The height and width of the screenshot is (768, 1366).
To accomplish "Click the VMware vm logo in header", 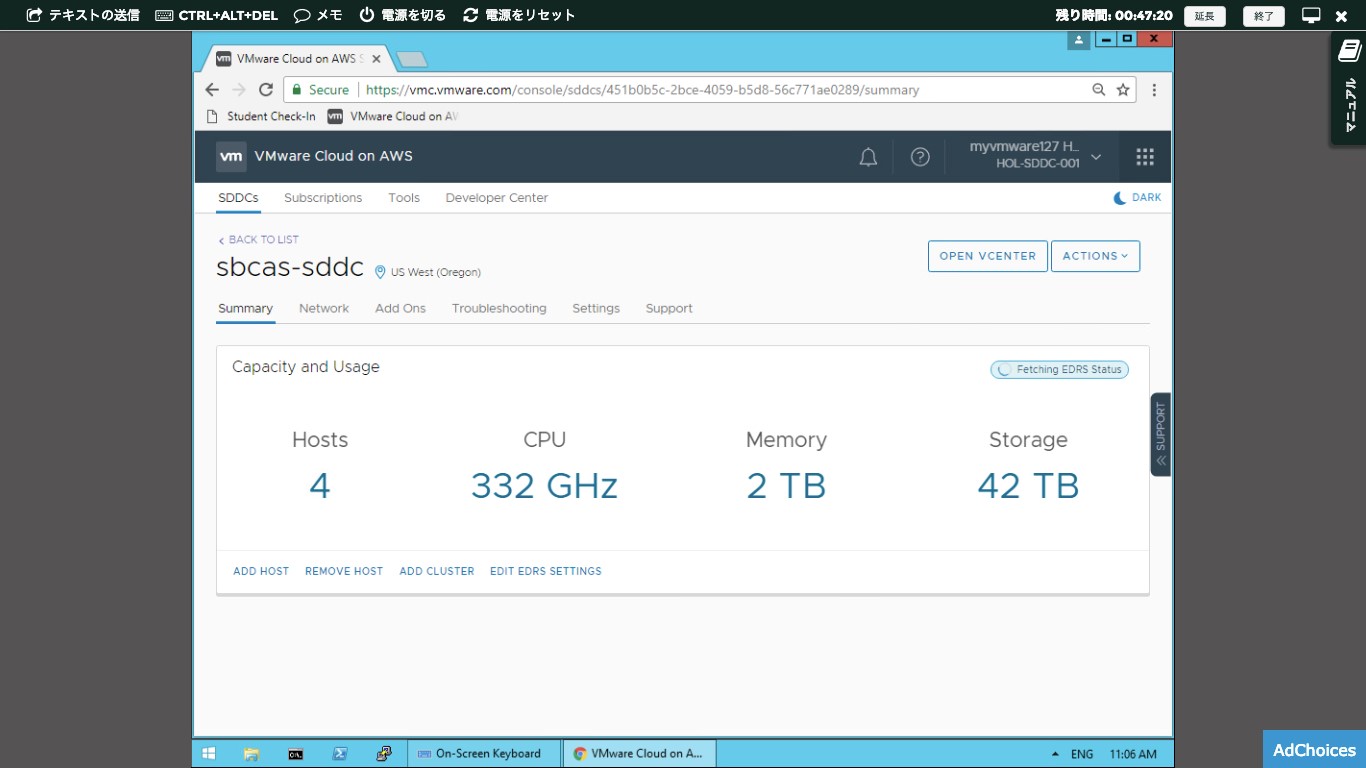I will point(231,156).
